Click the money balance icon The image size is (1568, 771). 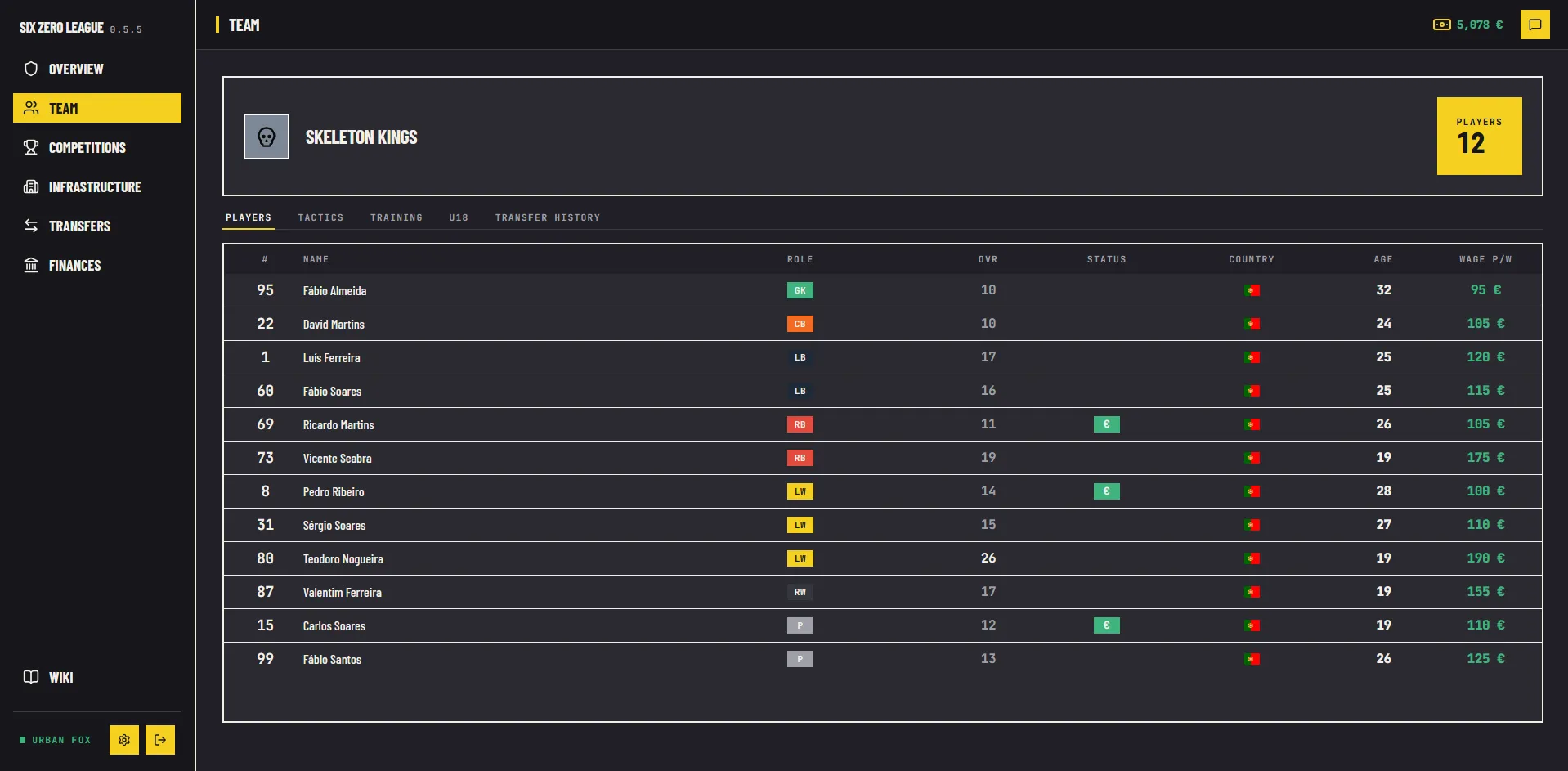1442,25
